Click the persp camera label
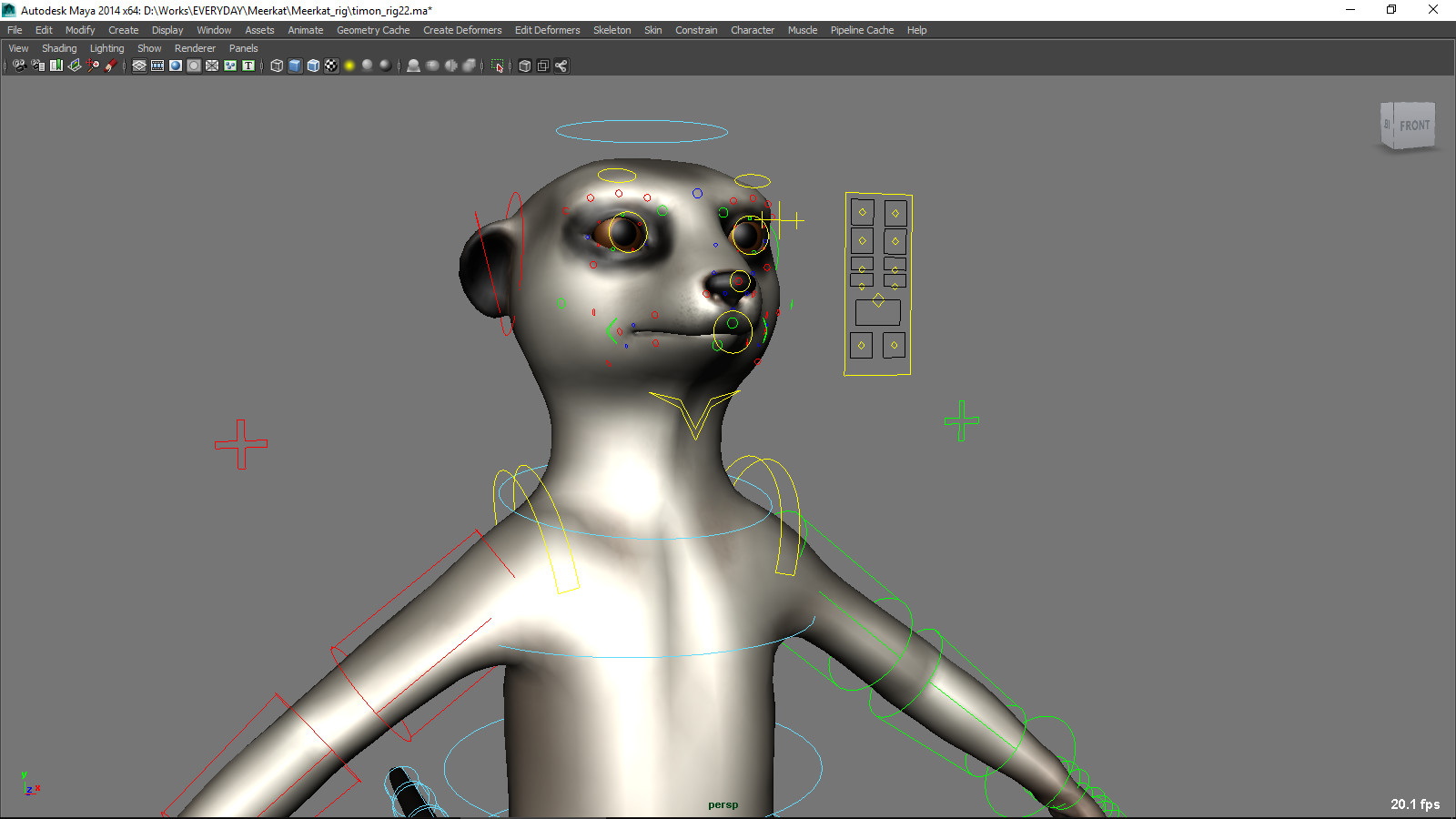Screen dimensions: 1456x819 tap(722, 804)
